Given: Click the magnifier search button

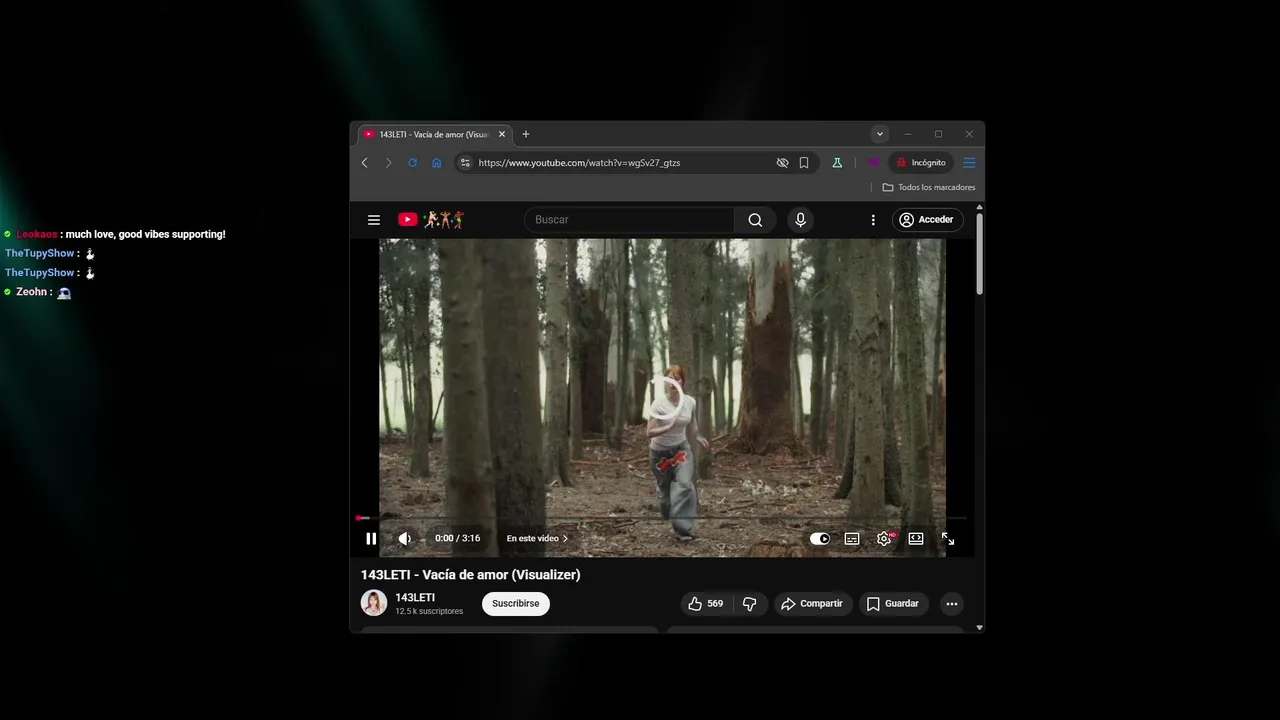Looking at the screenshot, I should 755,220.
